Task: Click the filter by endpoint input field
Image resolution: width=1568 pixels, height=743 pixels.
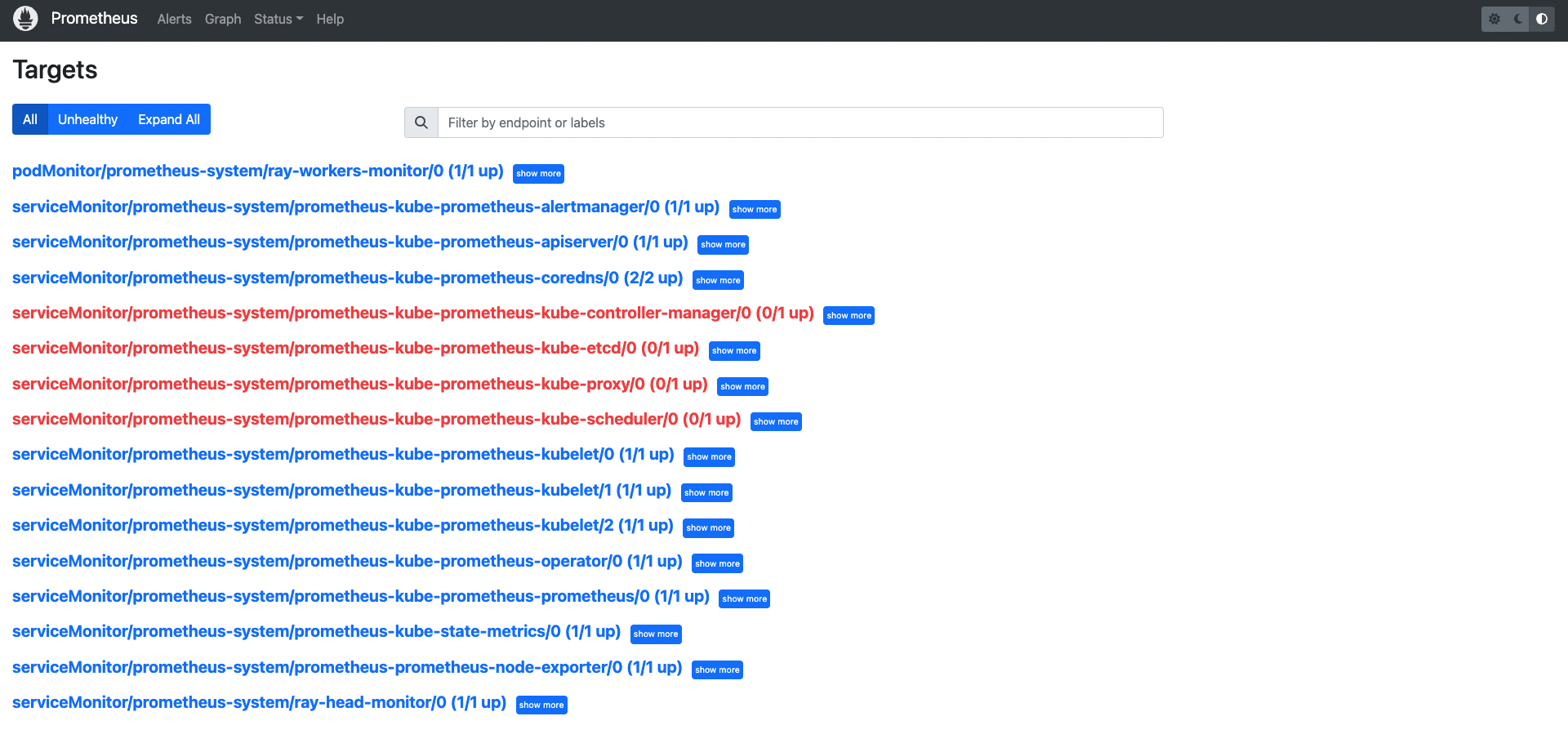Action: click(x=799, y=122)
